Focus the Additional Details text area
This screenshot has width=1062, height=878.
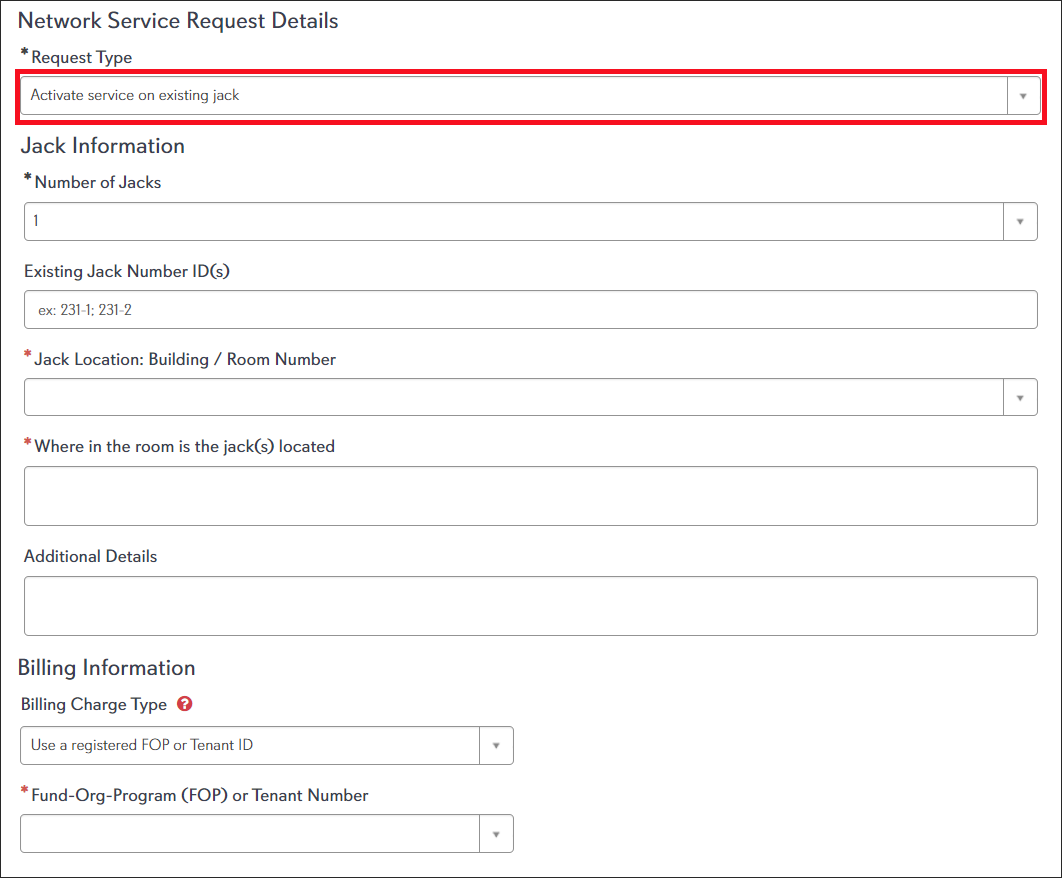point(530,606)
